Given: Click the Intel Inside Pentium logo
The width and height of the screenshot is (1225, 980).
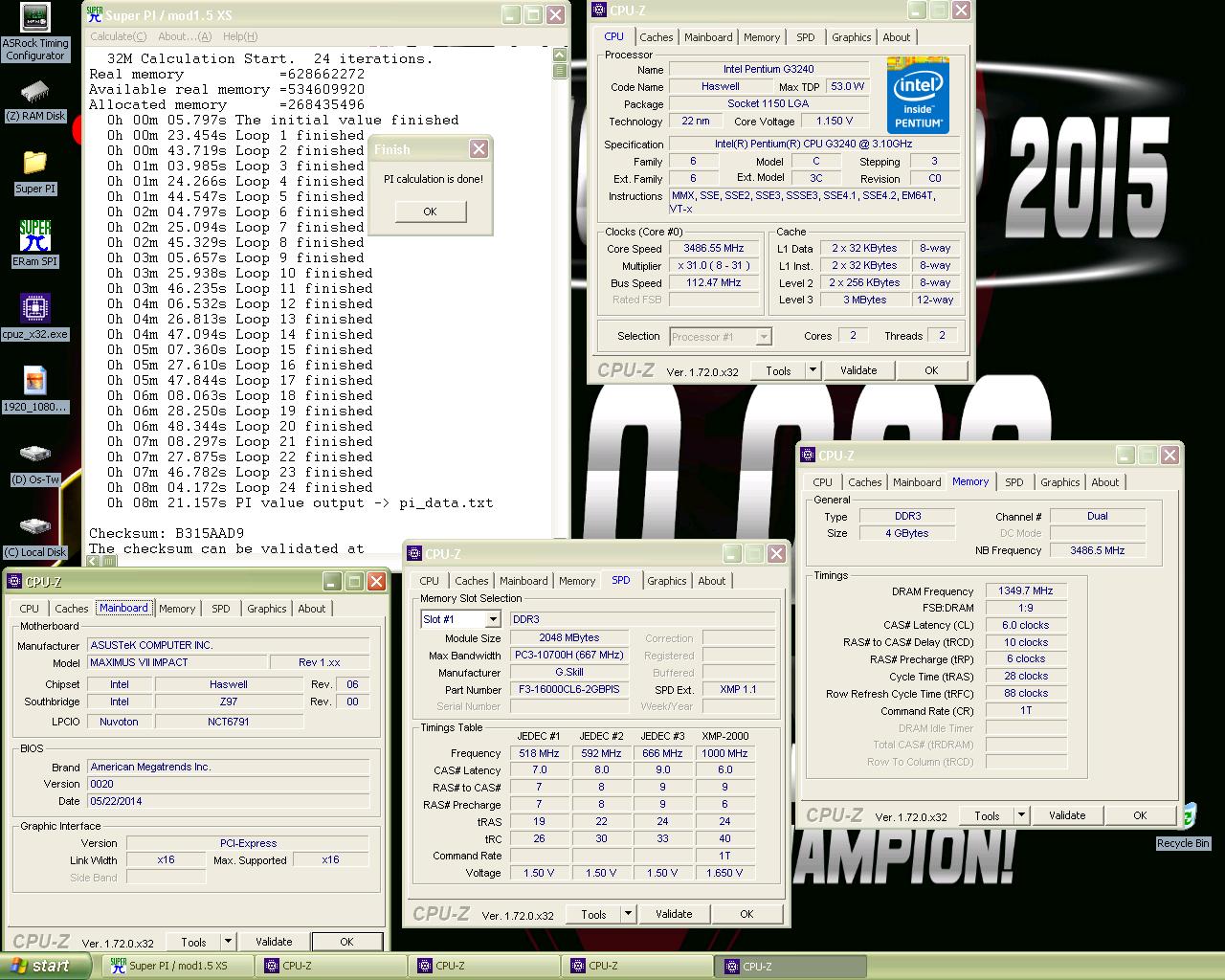Looking at the screenshot, I should click(x=918, y=94).
